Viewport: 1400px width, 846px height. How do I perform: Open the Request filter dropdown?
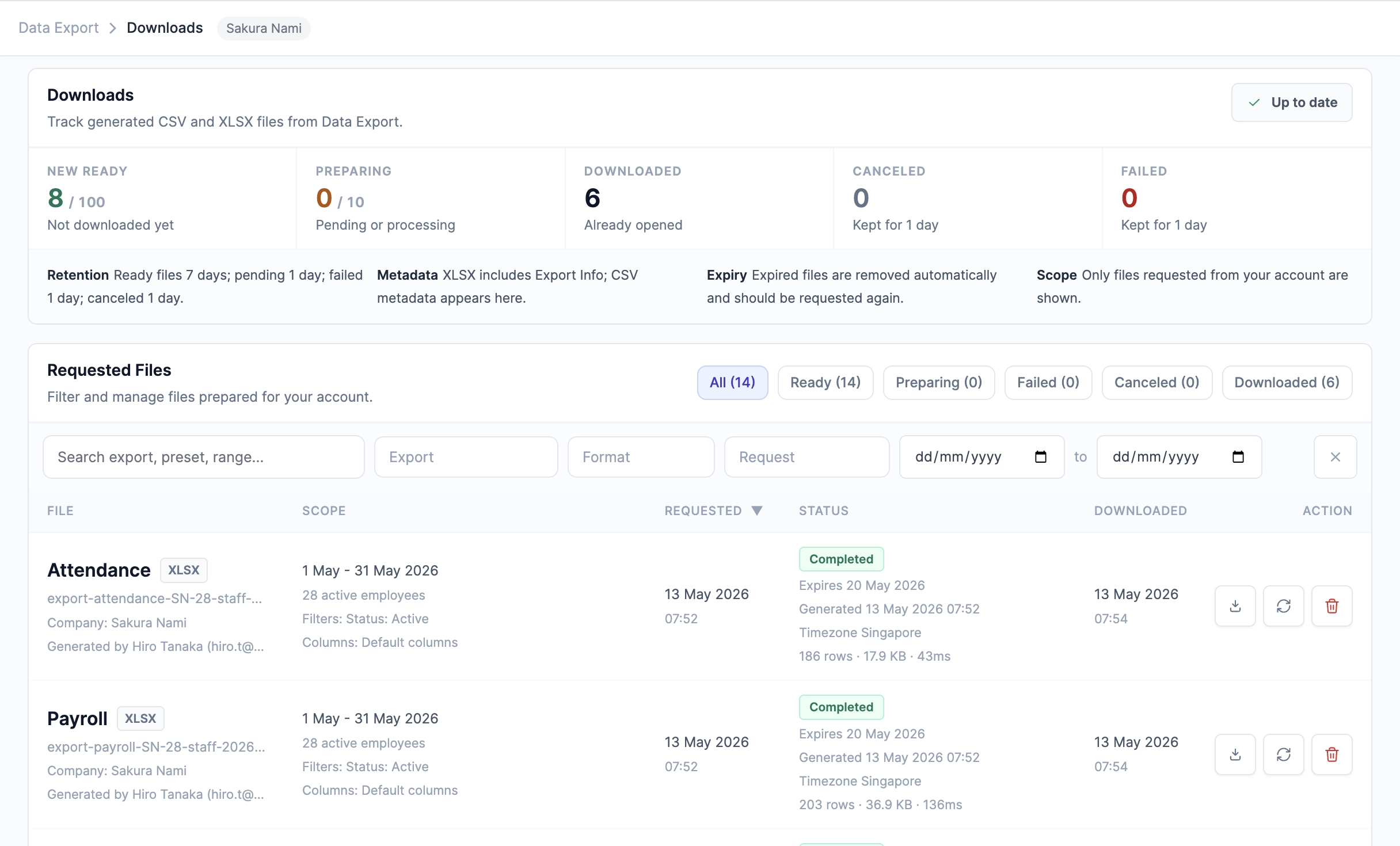(x=807, y=457)
